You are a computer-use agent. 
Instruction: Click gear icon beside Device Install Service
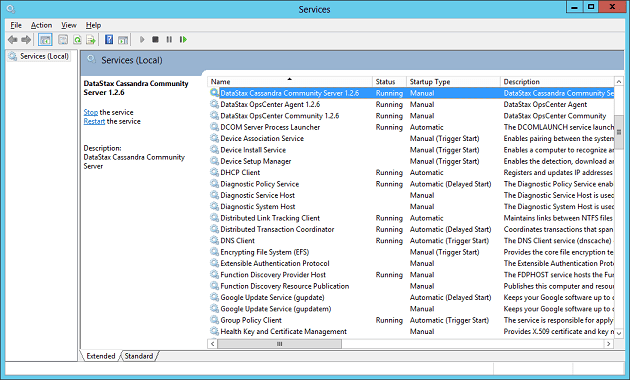tap(215, 150)
